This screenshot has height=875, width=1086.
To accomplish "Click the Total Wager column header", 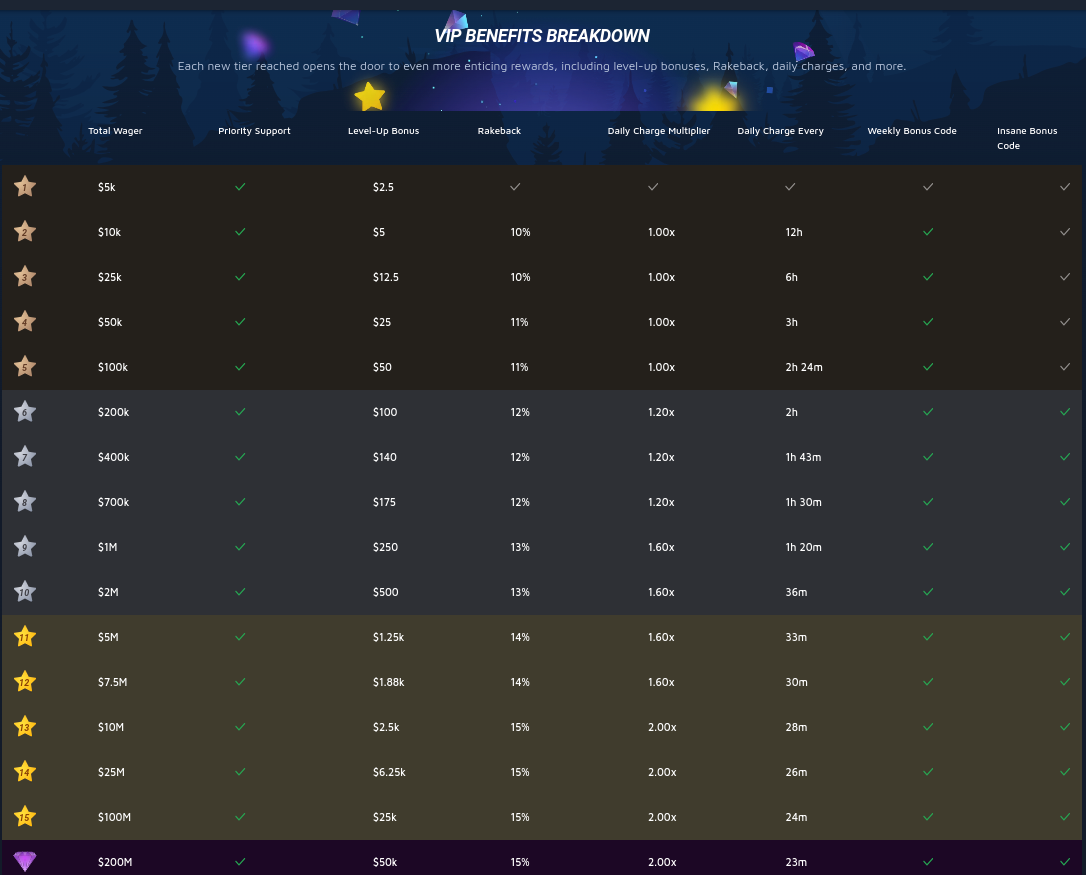I will tap(115, 131).
